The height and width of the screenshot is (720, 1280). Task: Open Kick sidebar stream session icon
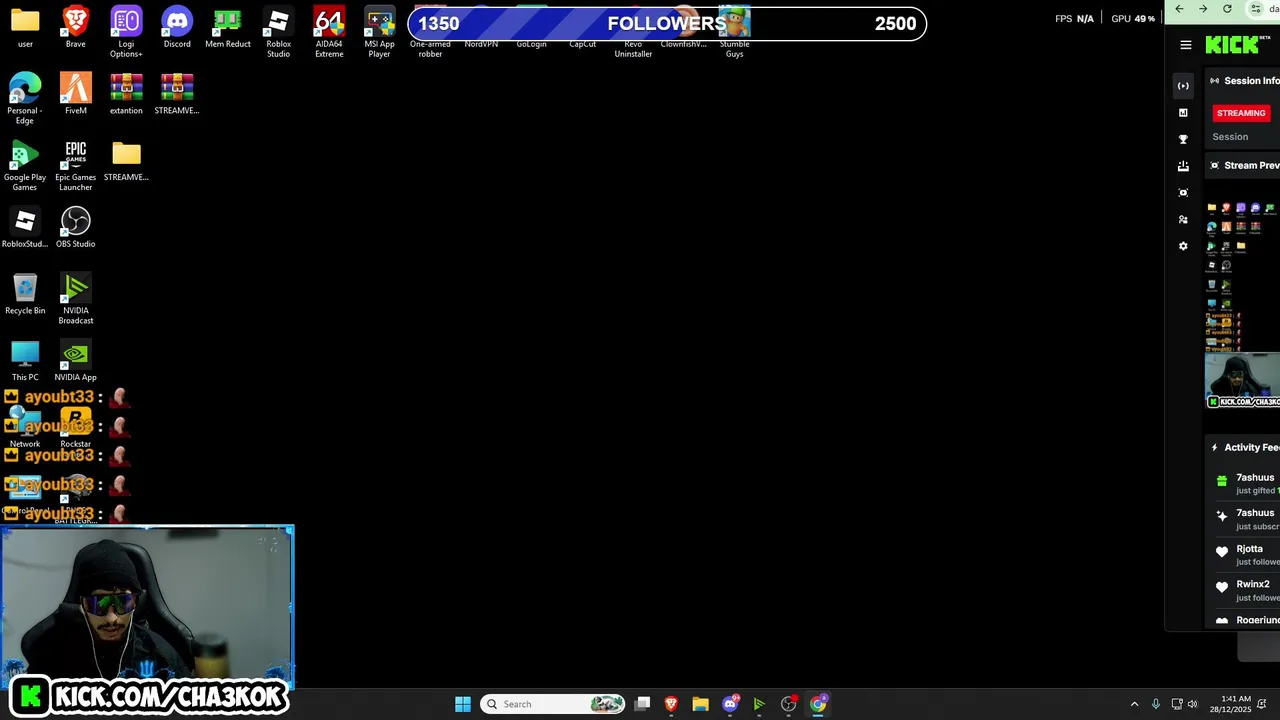tap(1183, 86)
